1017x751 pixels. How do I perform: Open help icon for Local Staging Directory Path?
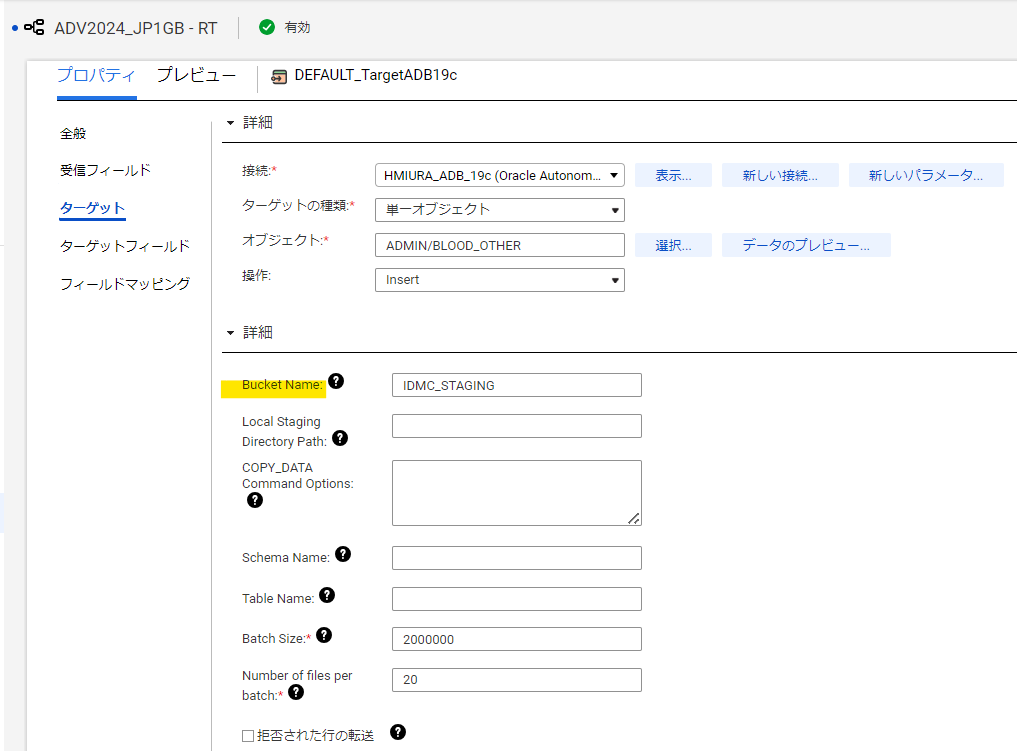click(340, 438)
